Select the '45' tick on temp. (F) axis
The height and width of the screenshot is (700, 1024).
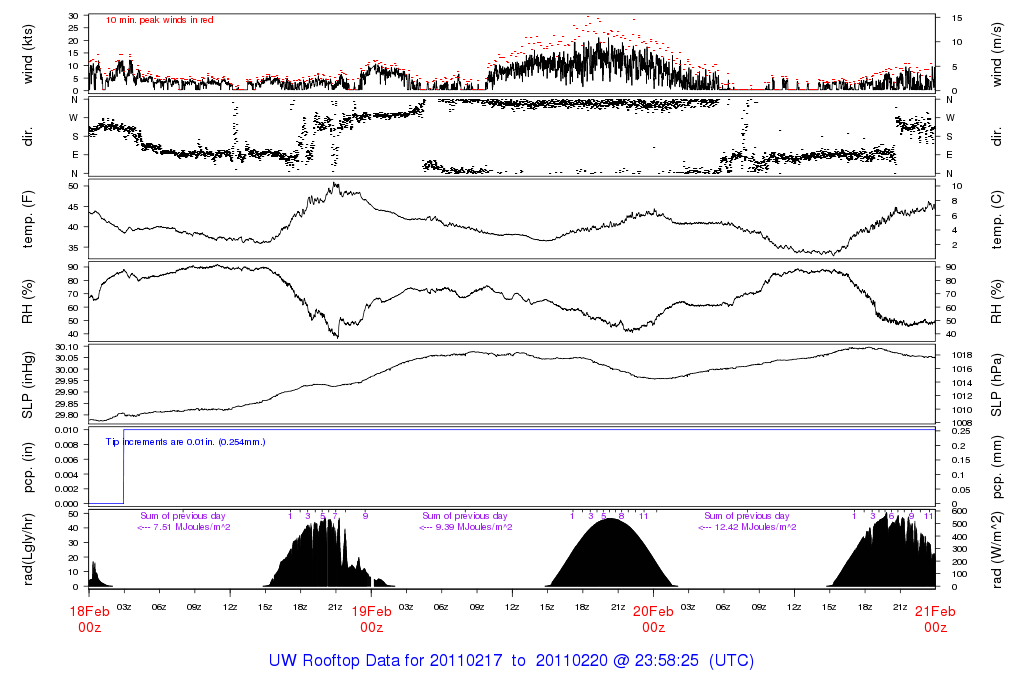tap(73, 207)
